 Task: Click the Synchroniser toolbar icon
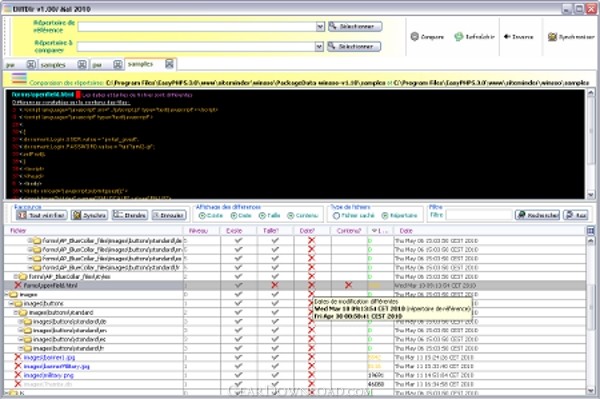pyautogui.click(x=552, y=37)
